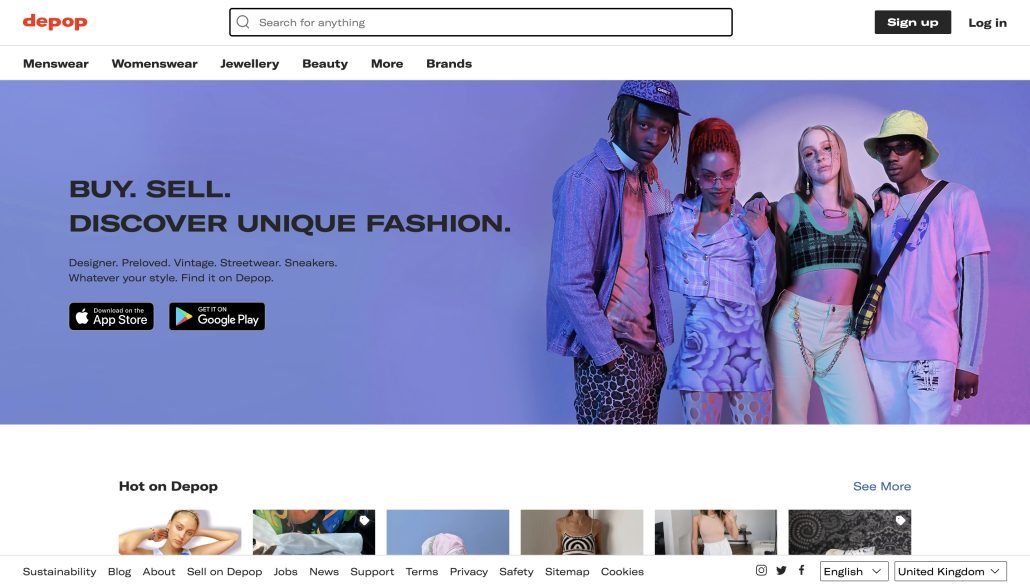Open the English language dropdown
Screen dimensions: 1030x587
tap(854, 571)
